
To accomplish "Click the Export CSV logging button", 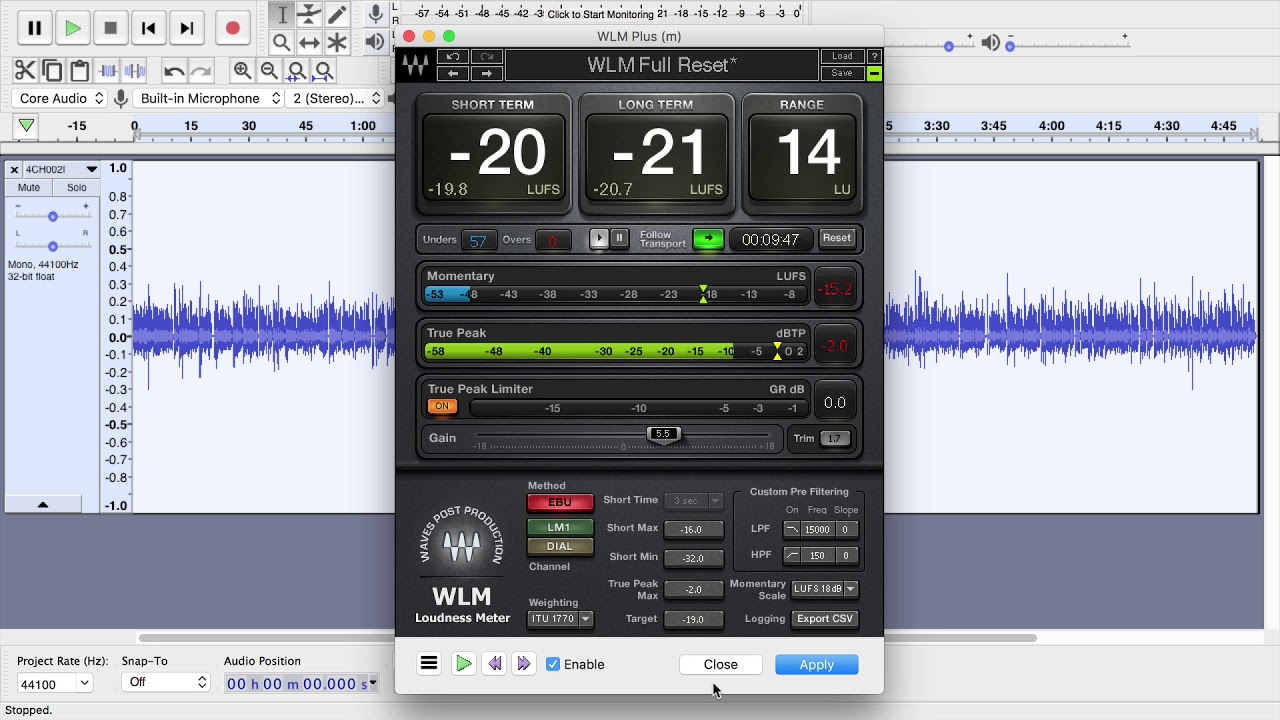I will (x=825, y=619).
